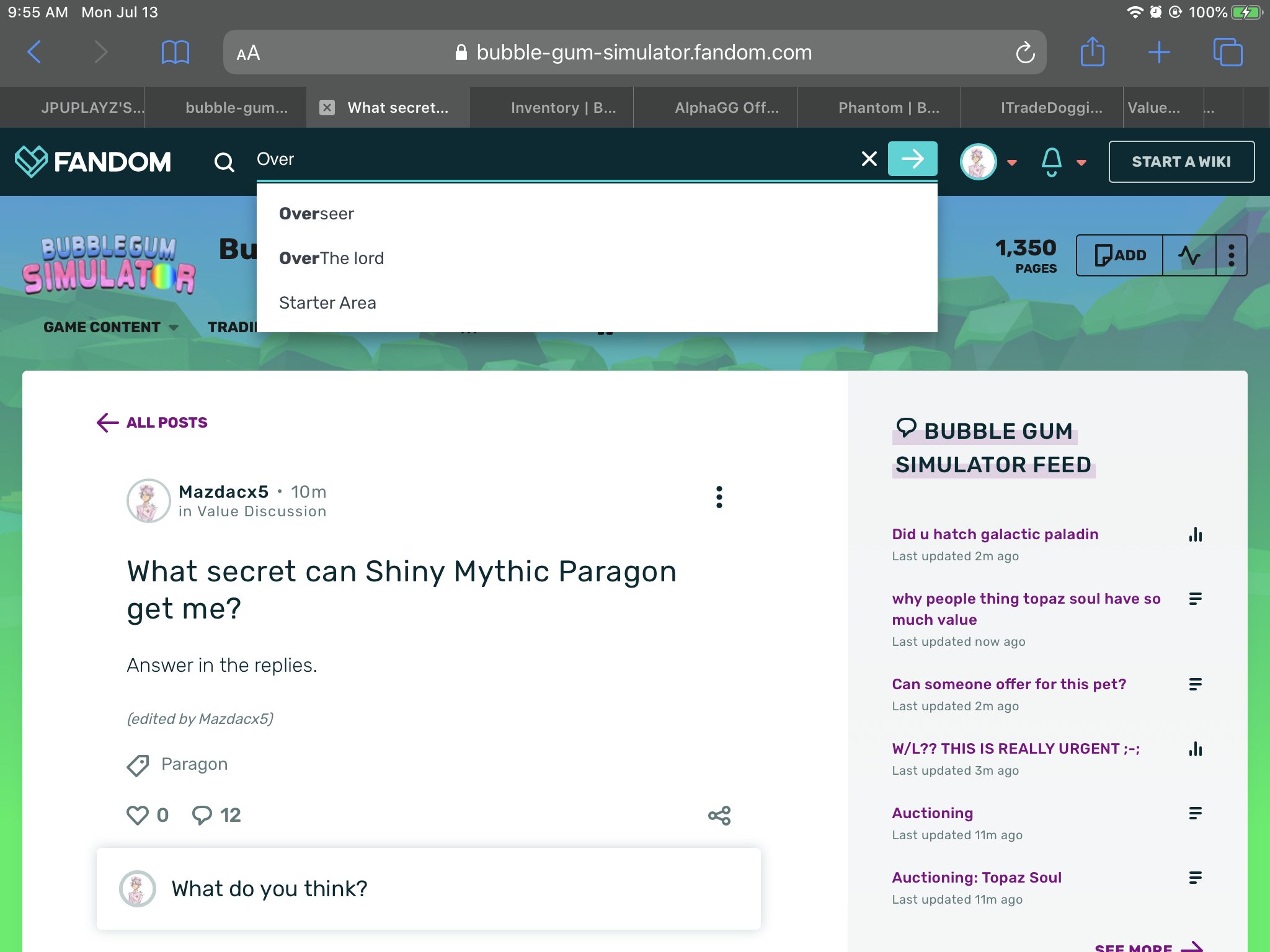Image resolution: width=1270 pixels, height=952 pixels.
Task: Like the post with heart icon
Action: (138, 815)
